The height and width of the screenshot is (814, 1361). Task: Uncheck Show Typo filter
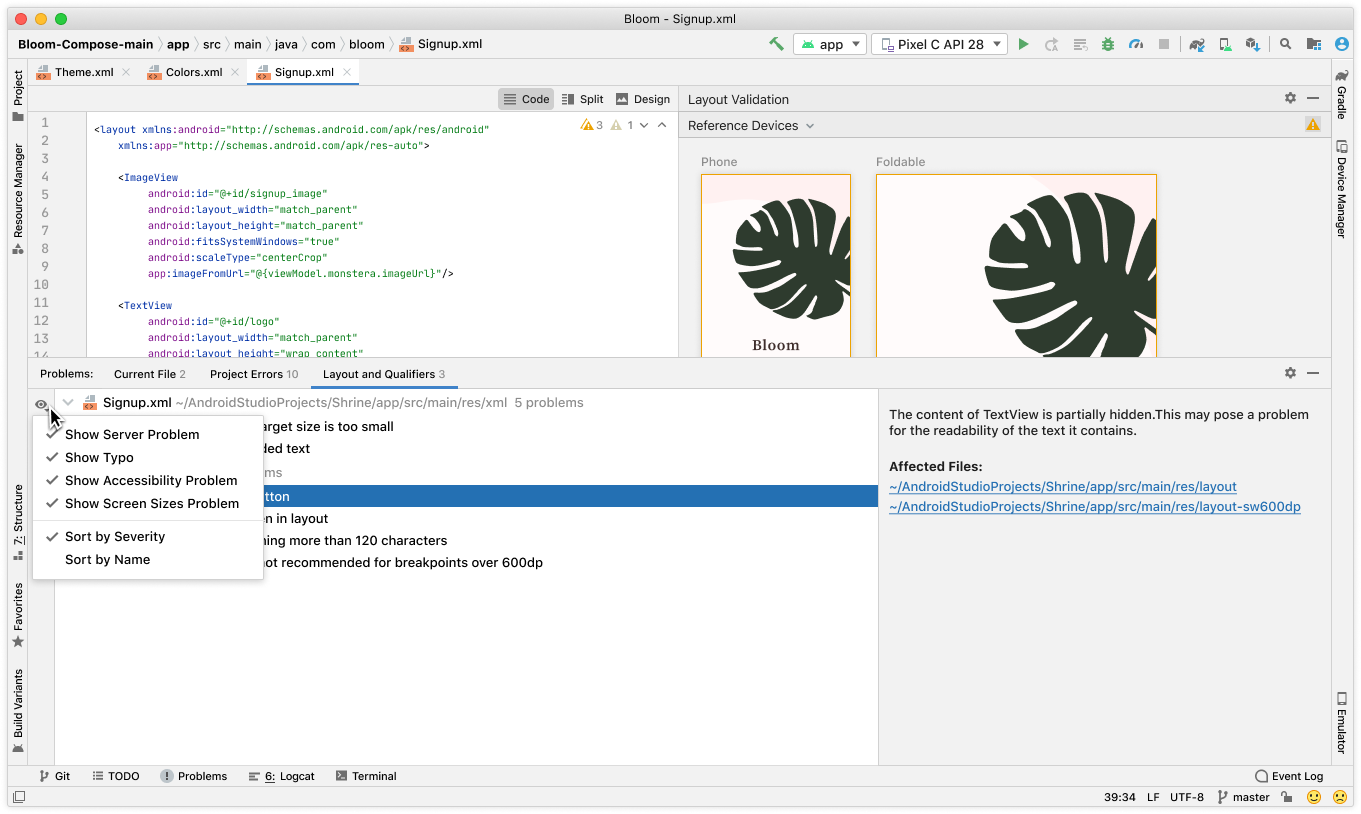[x=99, y=457]
